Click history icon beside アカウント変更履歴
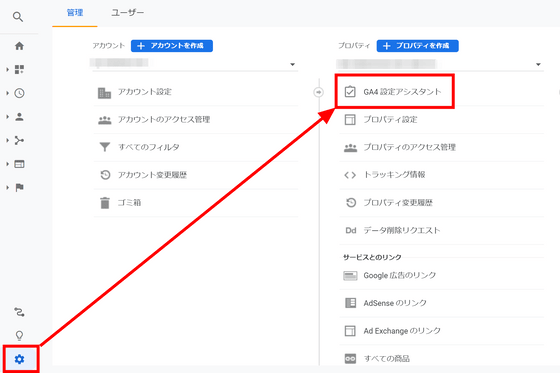 pos(105,175)
